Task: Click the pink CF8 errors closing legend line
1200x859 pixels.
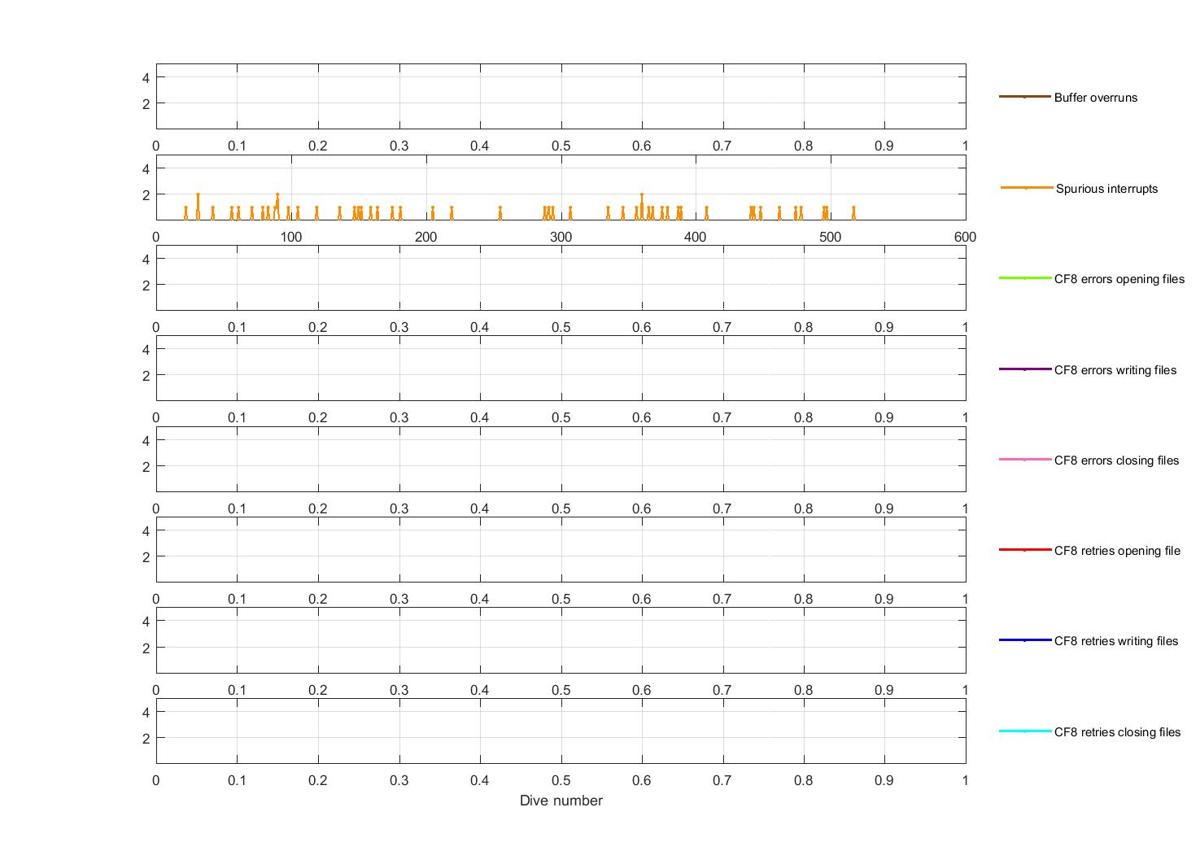Action: click(x=1025, y=459)
